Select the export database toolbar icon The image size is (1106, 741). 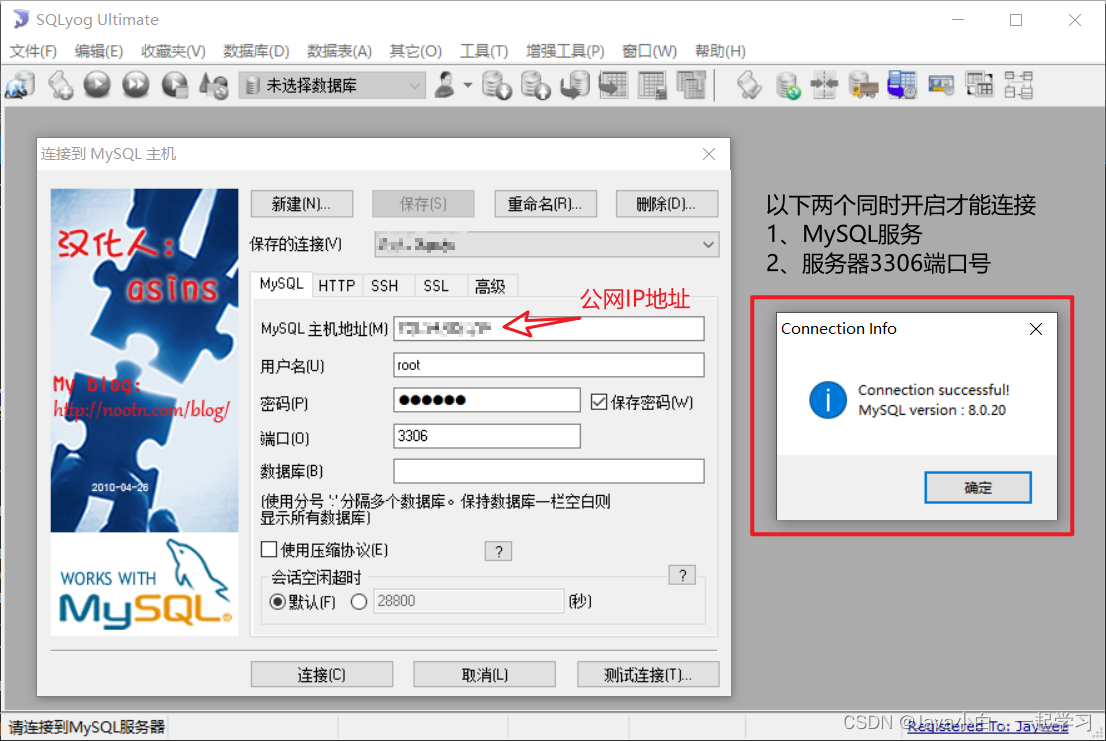[497, 86]
